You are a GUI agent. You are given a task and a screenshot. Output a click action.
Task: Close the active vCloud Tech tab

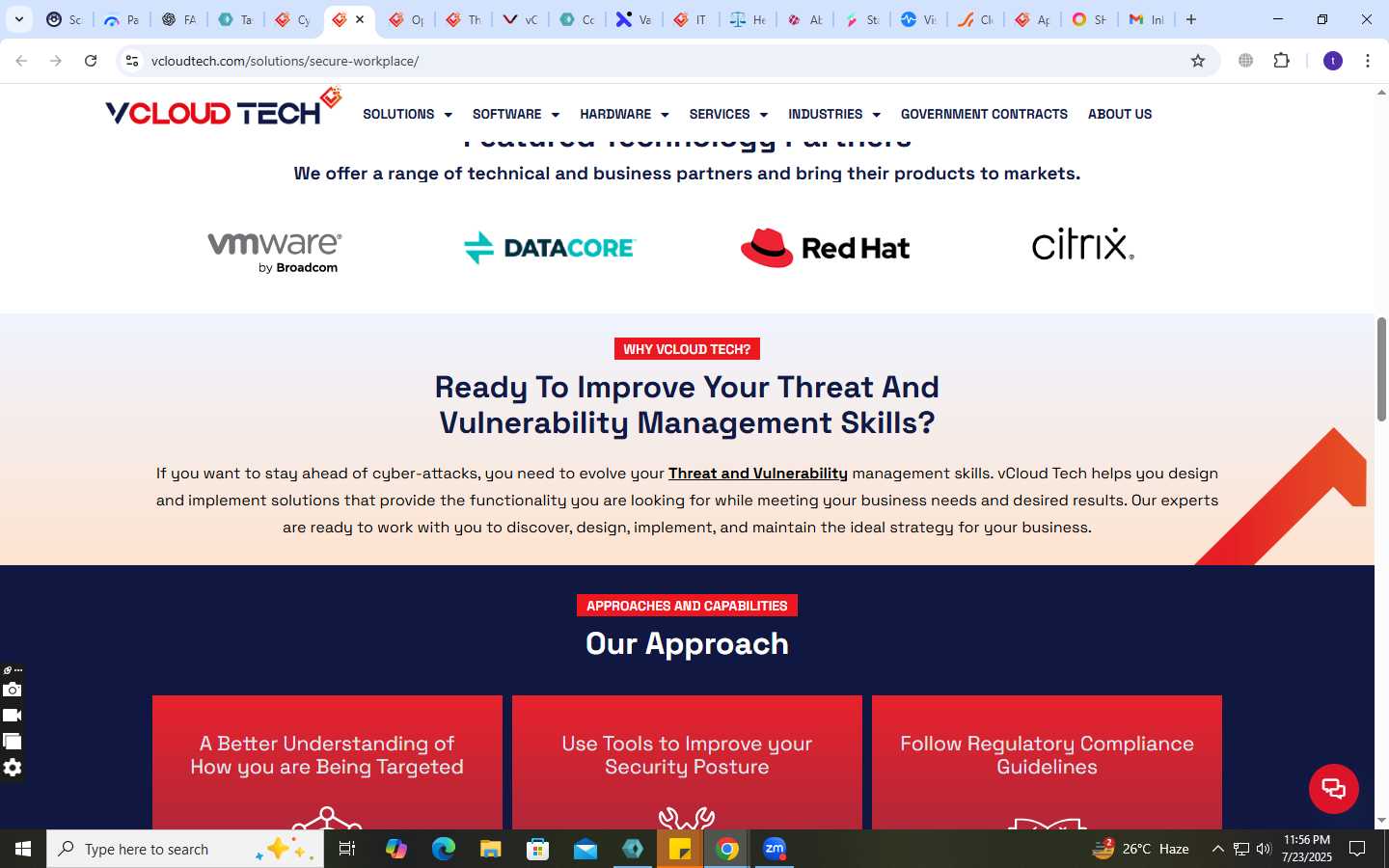(x=360, y=19)
